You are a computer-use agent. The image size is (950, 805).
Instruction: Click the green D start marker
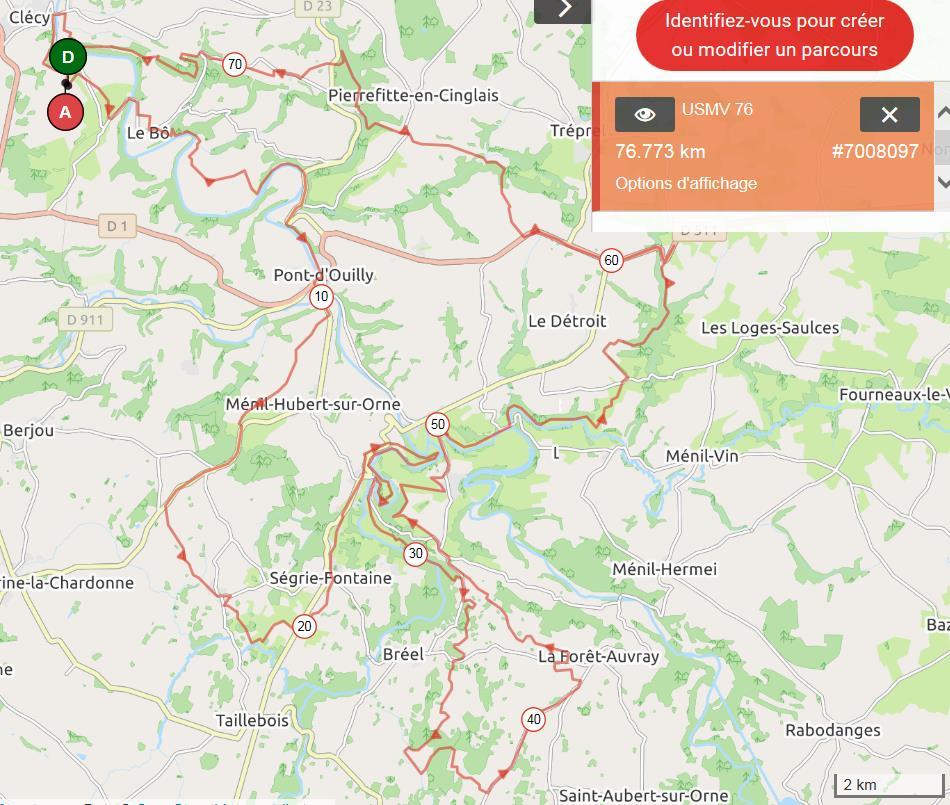tap(68, 57)
